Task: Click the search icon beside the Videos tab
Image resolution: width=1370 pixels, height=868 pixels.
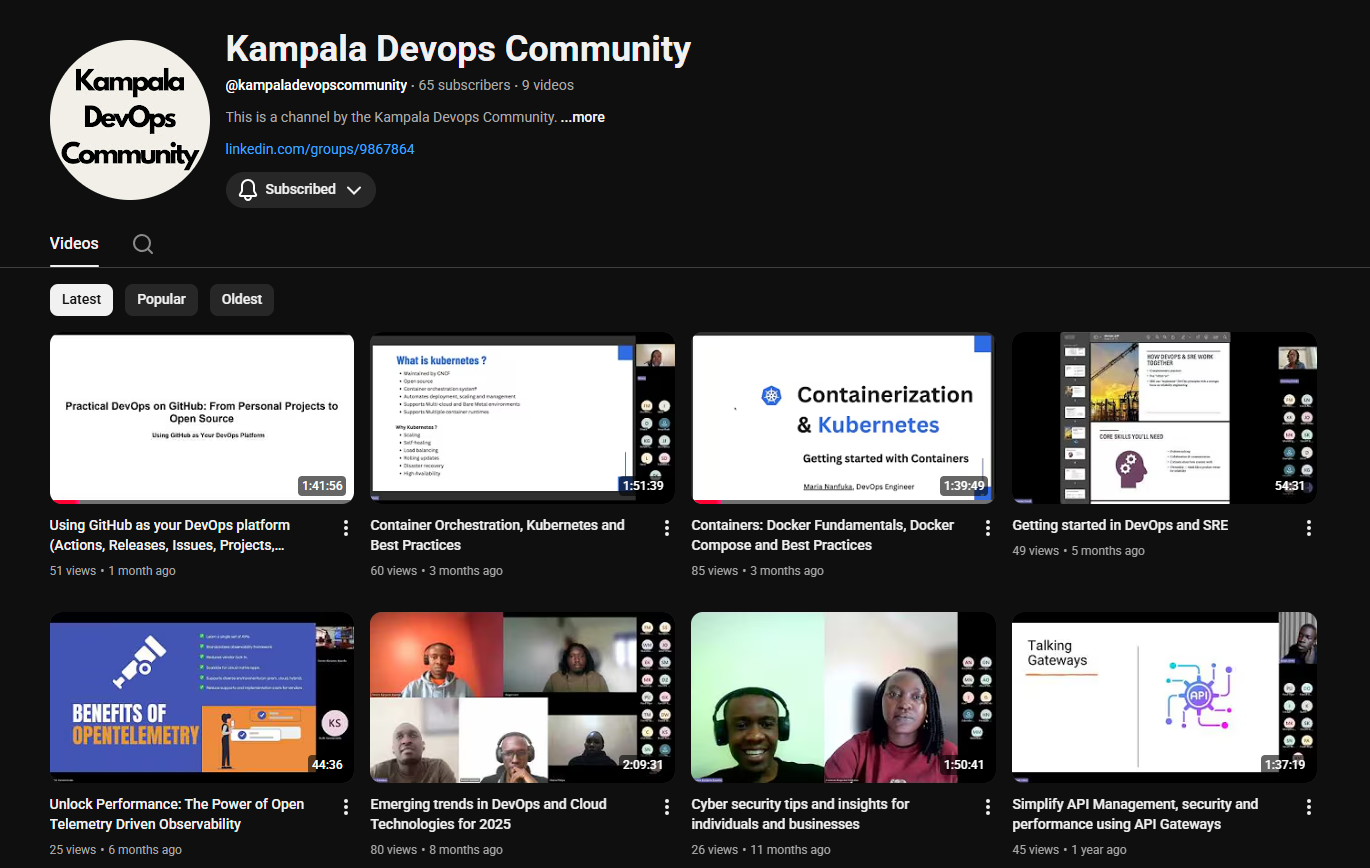Action: coord(142,243)
